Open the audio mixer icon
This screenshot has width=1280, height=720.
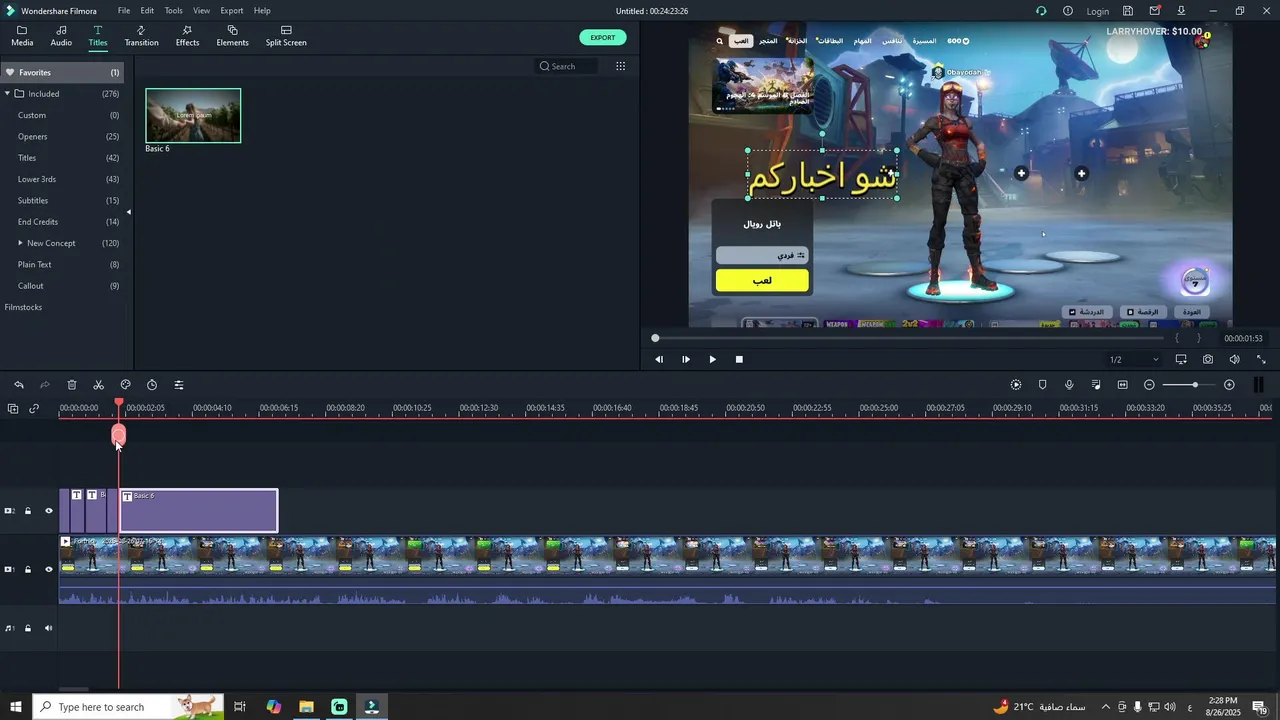tap(1096, 385)
